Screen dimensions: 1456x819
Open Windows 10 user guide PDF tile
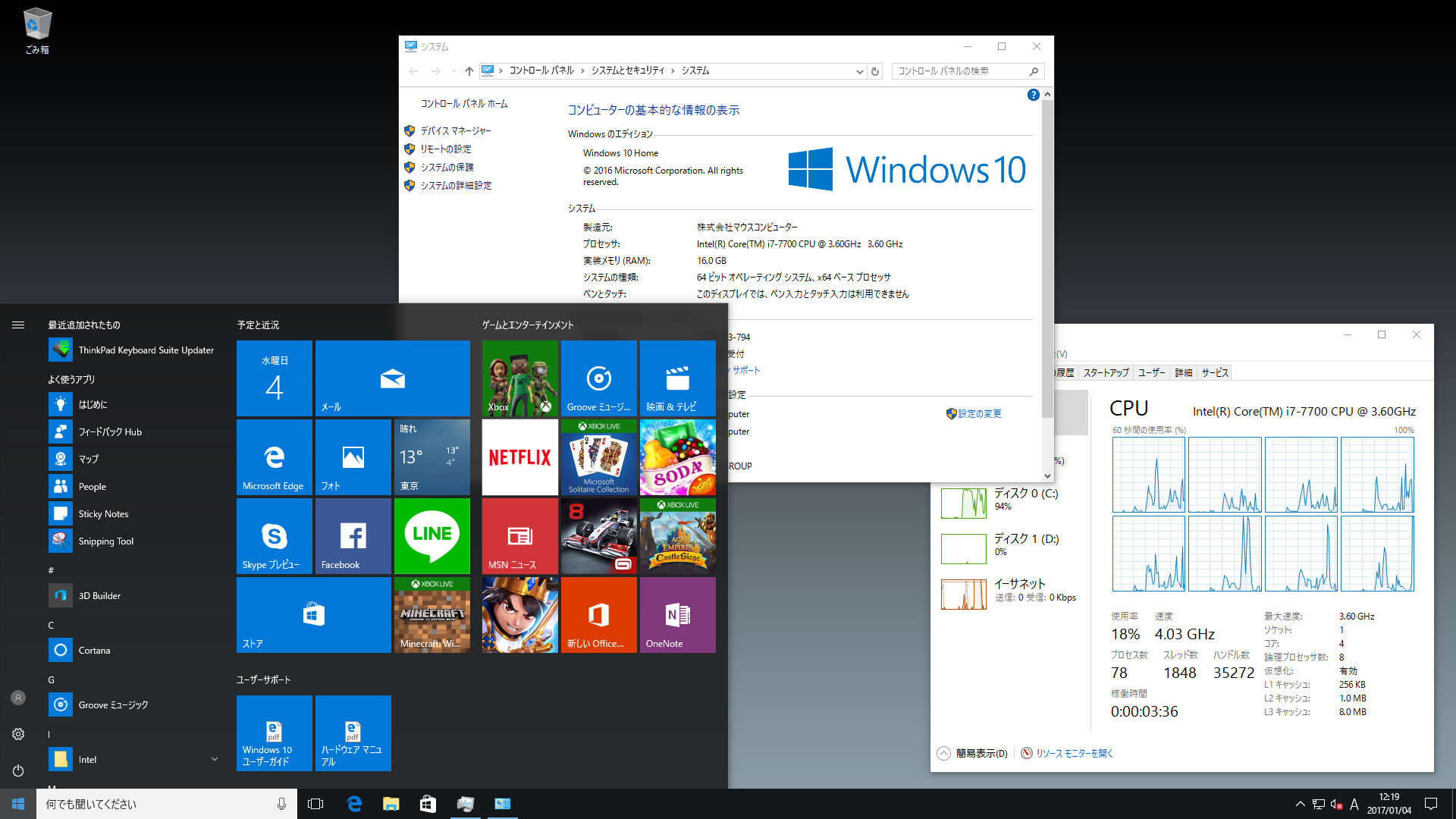[275, 733]
